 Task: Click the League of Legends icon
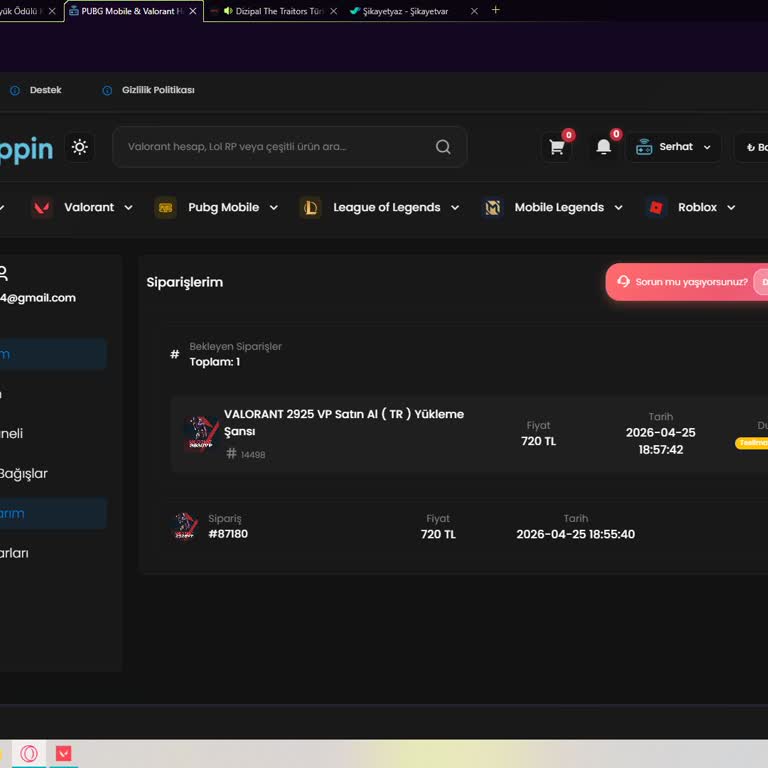(x=311, y=208)
